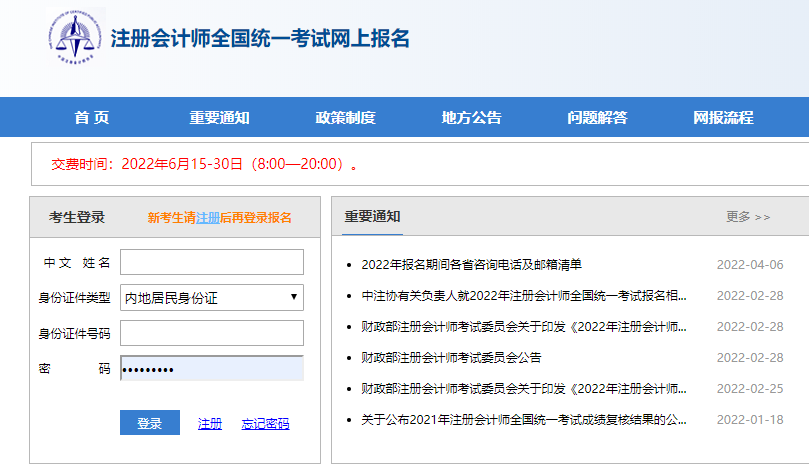View the 网报流程 navigation item
Screen dimensions: 809x467
click(x=723, y=118)
